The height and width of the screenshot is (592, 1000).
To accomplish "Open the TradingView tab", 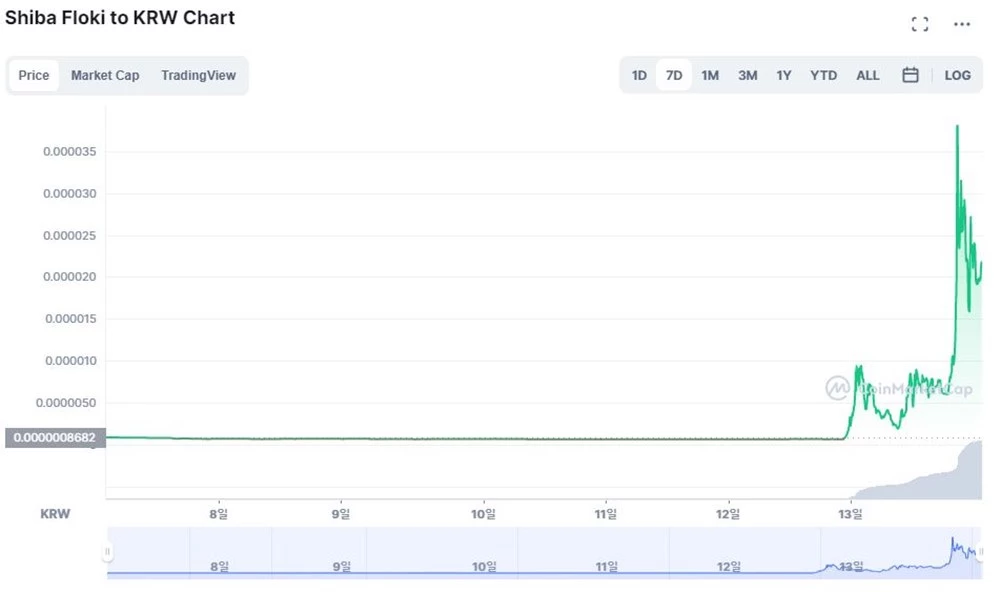I will click(198, 75).
